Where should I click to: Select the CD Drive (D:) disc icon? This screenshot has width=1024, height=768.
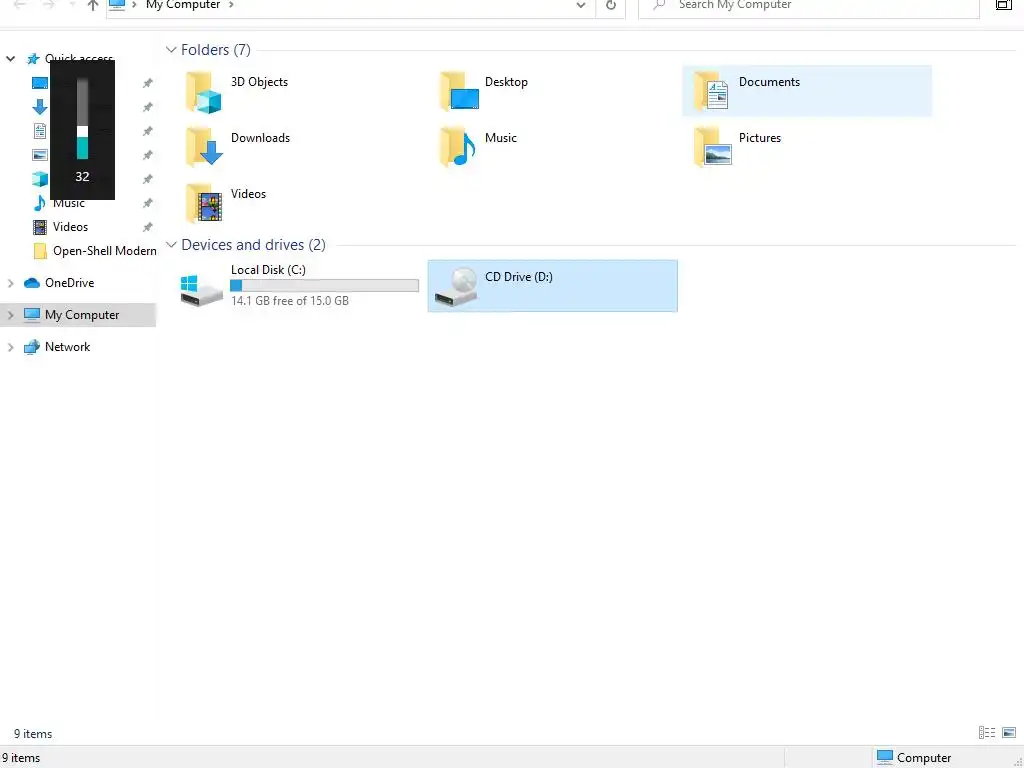456,286
